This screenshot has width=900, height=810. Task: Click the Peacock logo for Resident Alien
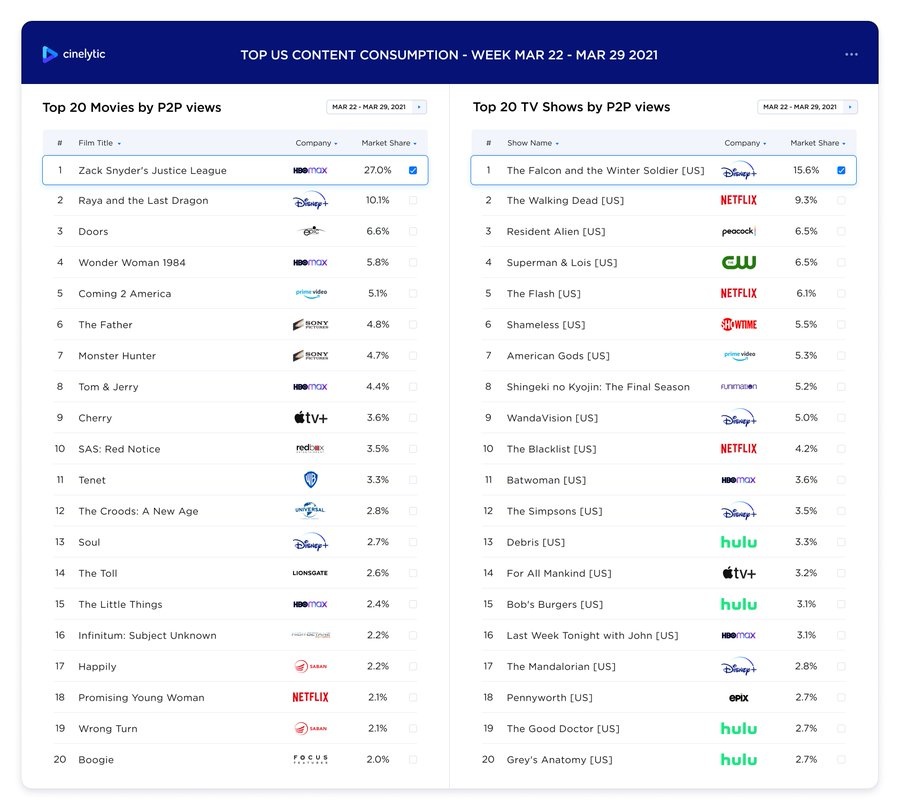[x=739, y=231]
